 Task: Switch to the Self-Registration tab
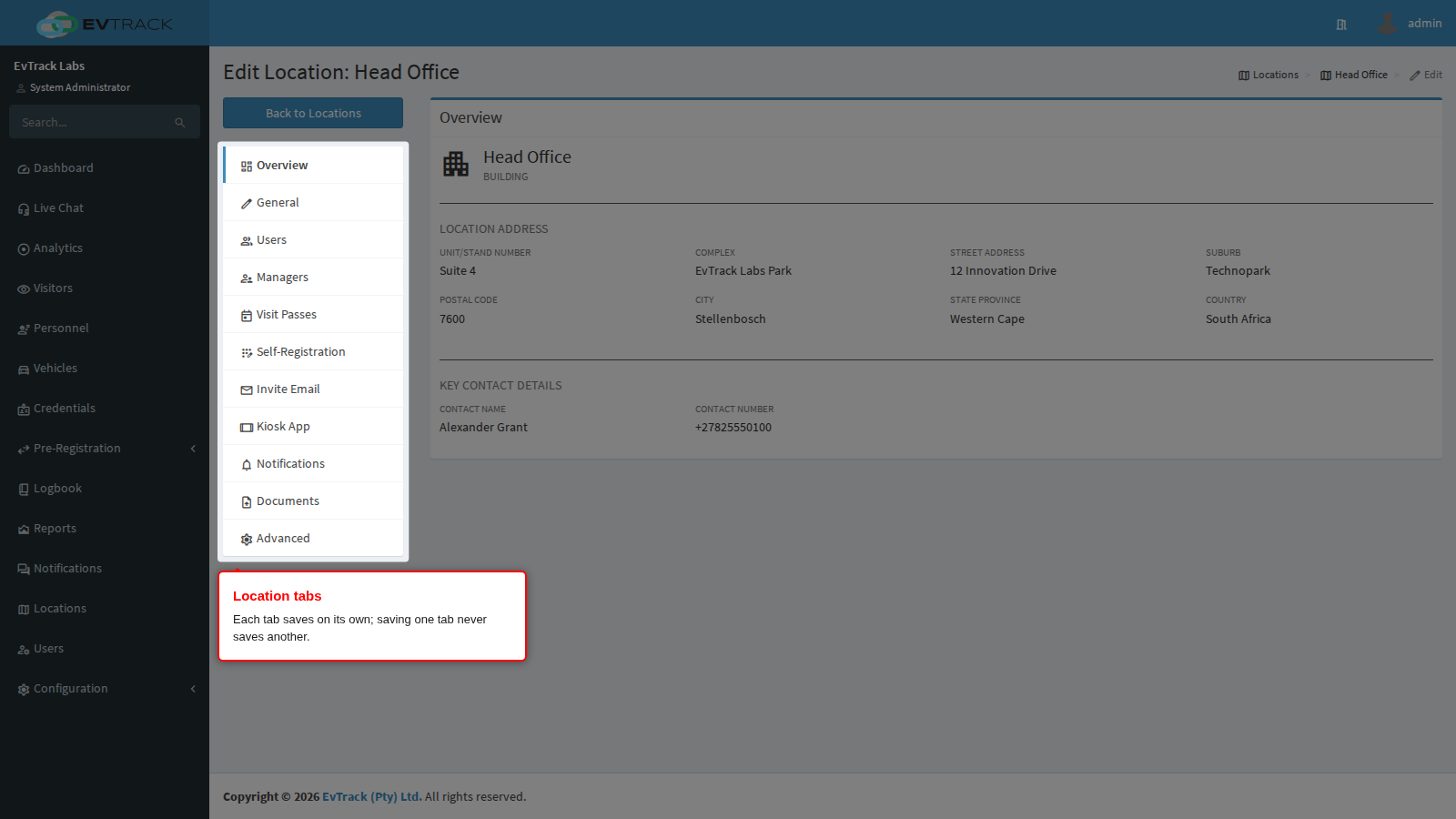pyautogui.click(x=313, y=352)
